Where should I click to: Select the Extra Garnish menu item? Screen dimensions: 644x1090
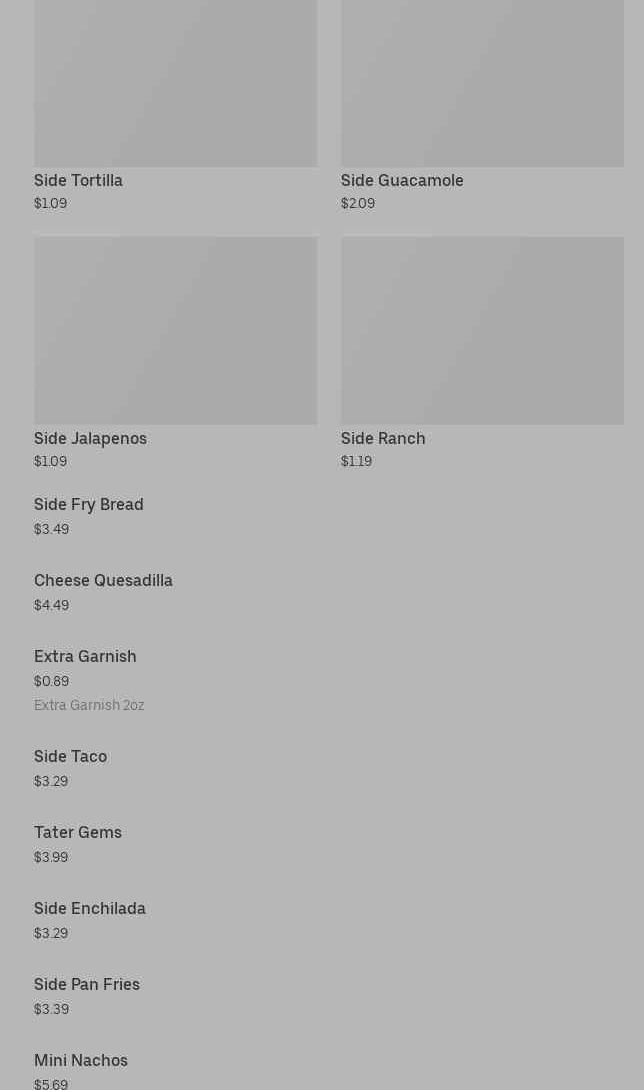click(x=85, y=656)
